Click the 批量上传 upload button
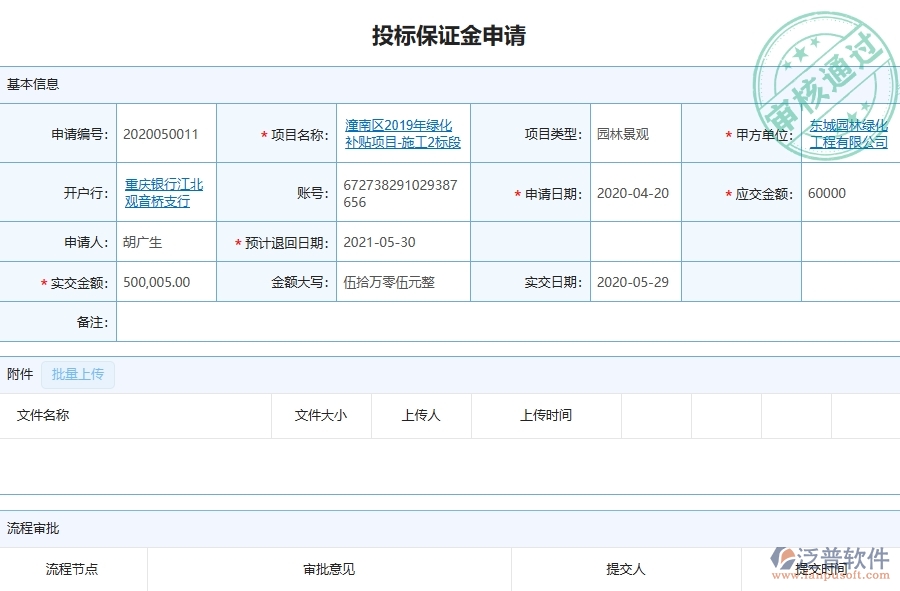Image resolution: width=900 pixels, height=591 pixels. (78, 374)
